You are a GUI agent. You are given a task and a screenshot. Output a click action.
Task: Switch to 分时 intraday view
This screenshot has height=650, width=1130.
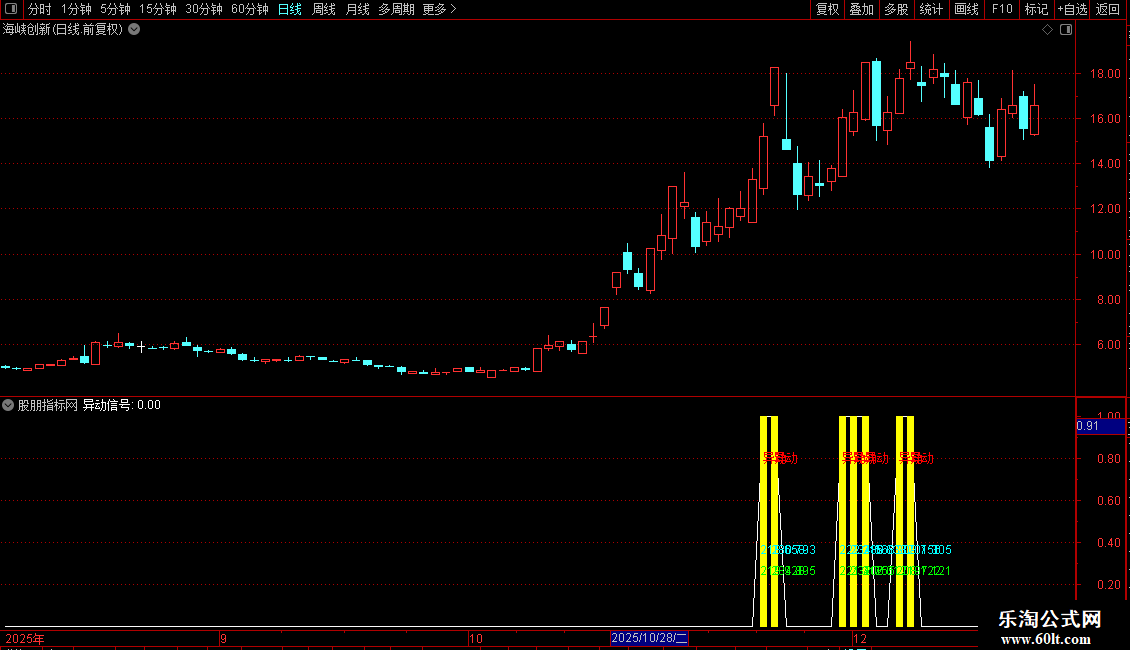pyautogui.click(x=40, y=9)
